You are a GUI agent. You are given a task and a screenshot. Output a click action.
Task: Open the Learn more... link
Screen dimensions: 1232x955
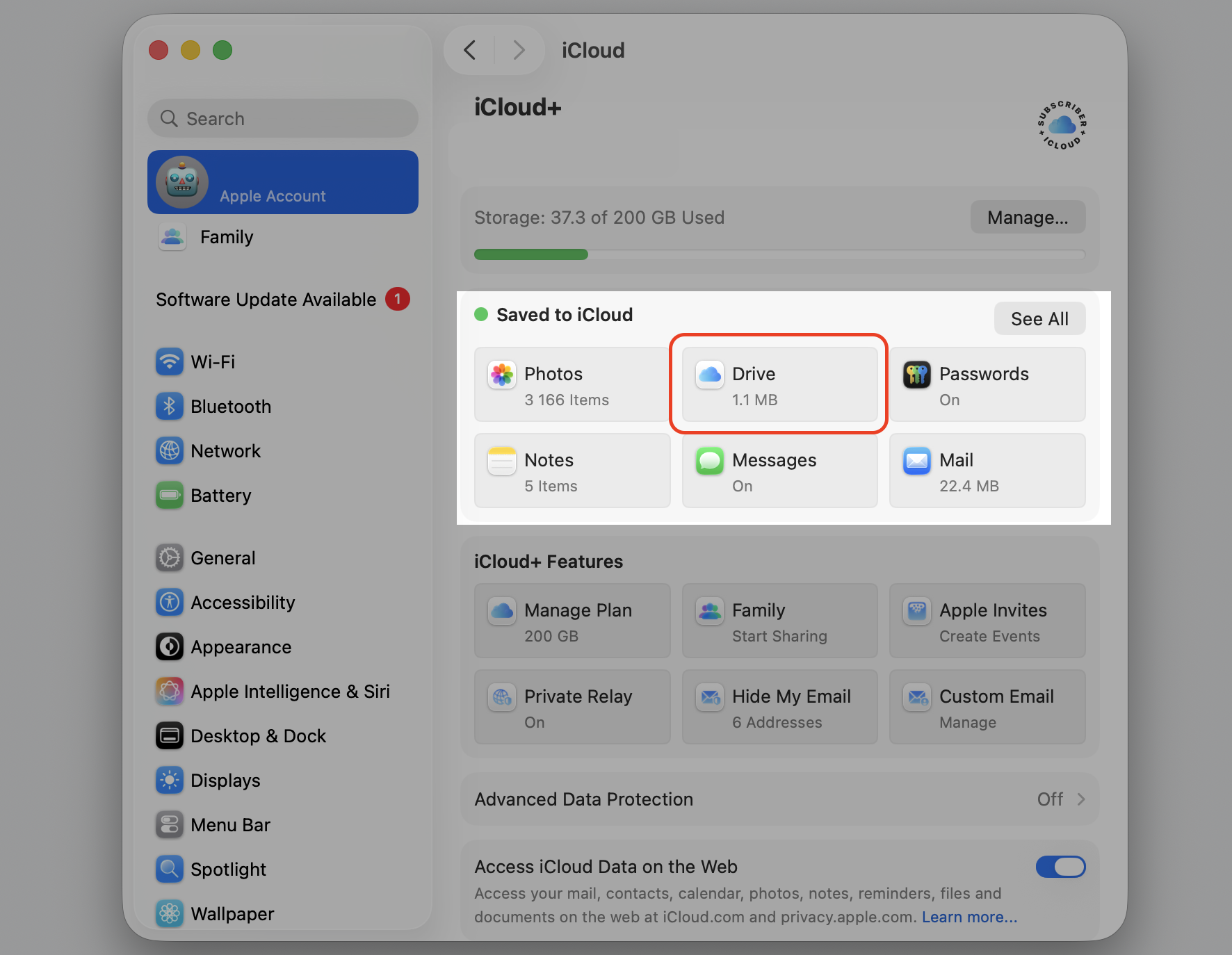[x=969, y=917]
